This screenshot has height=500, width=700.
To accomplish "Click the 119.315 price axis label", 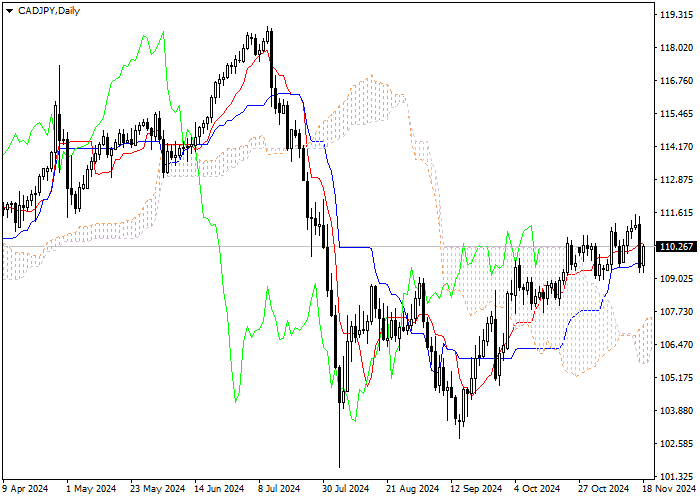I will tap(676, 15).
